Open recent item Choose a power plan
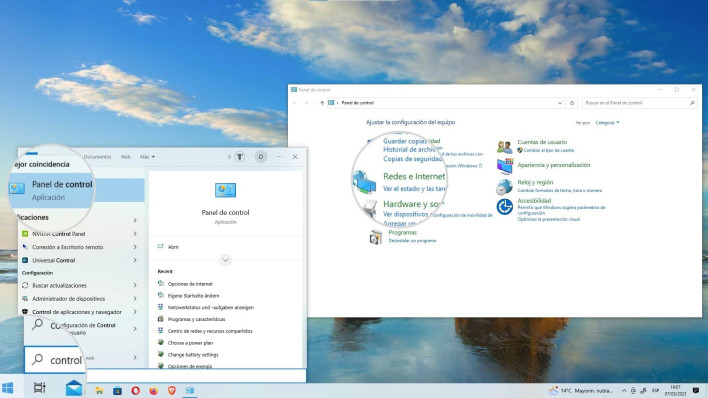The width and height of the screenshot is (708, 398). (x=190, y=343)
